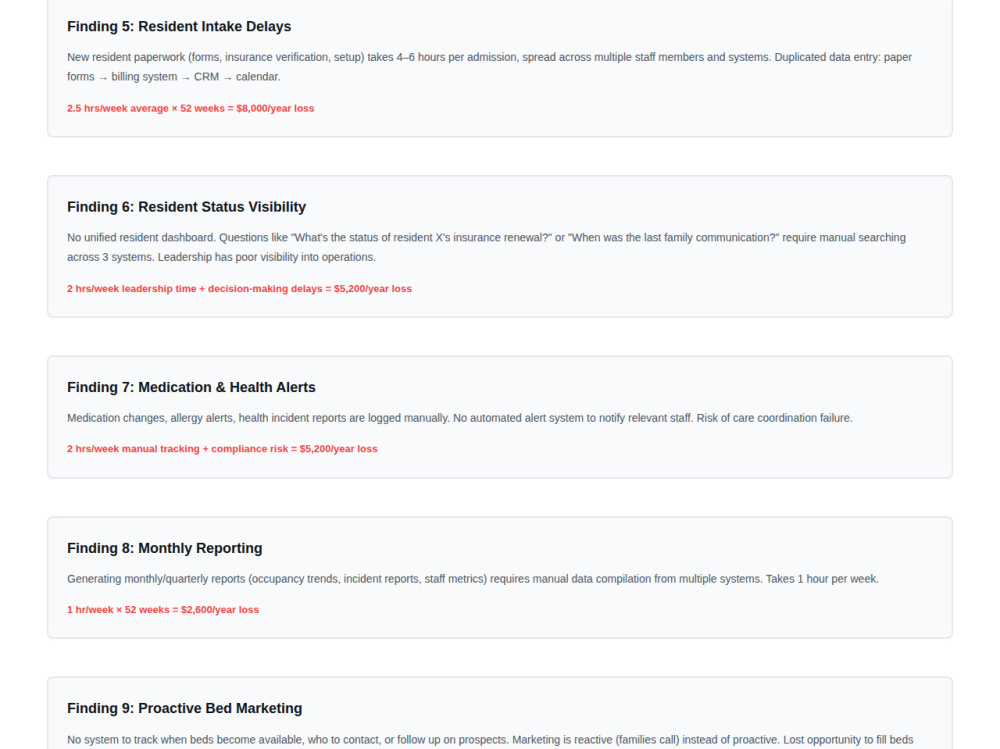Image resolution: width=1000 pixels, height=749 pixels.
Task: Click the heading 'Finding 6: Resident Status Visibility'
Action: click(186, 207)
